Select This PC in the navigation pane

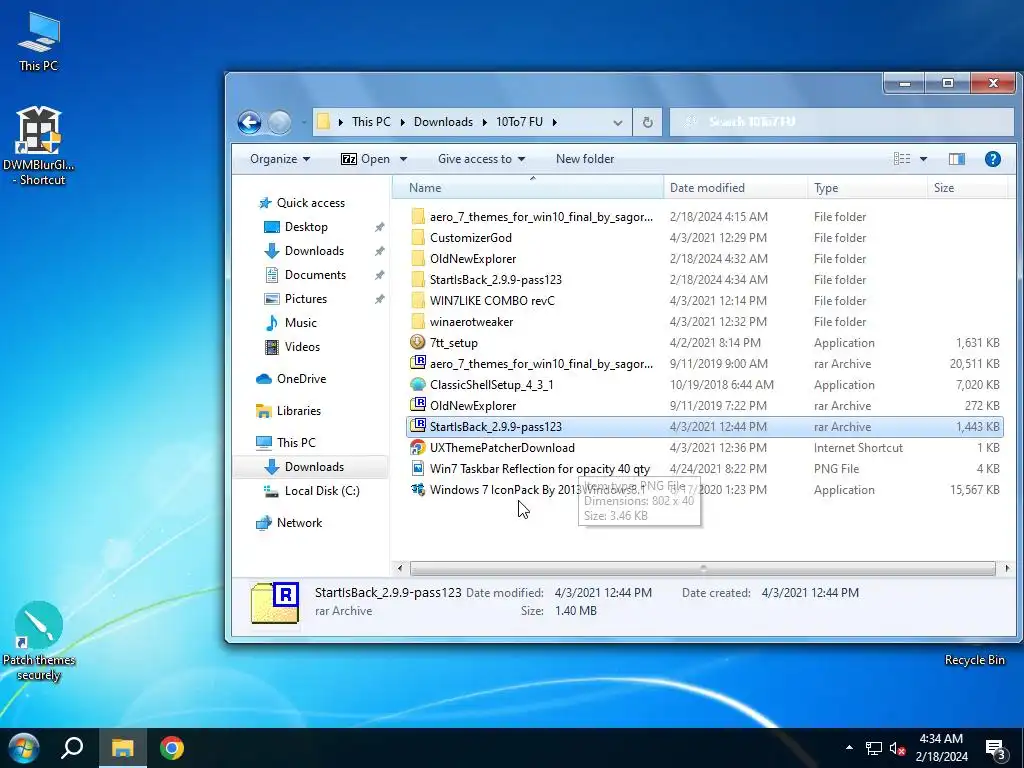(286, 443)
